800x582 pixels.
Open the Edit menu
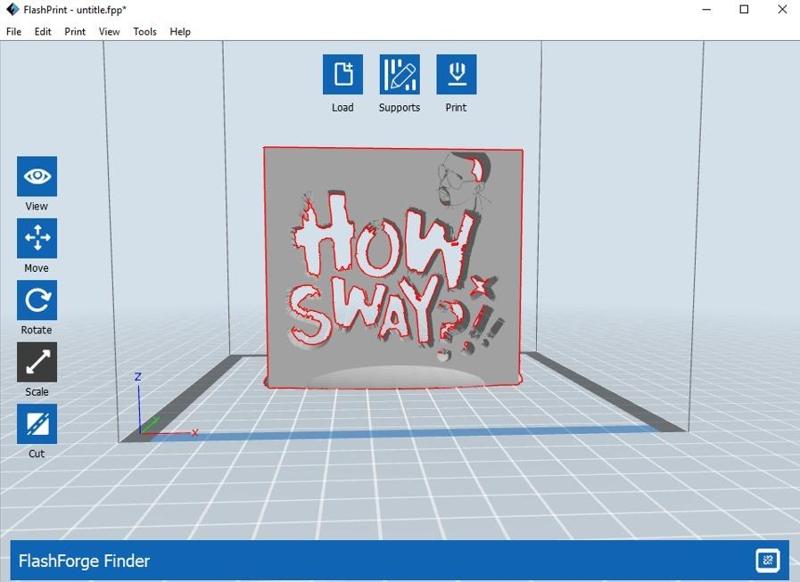(43, 32)
